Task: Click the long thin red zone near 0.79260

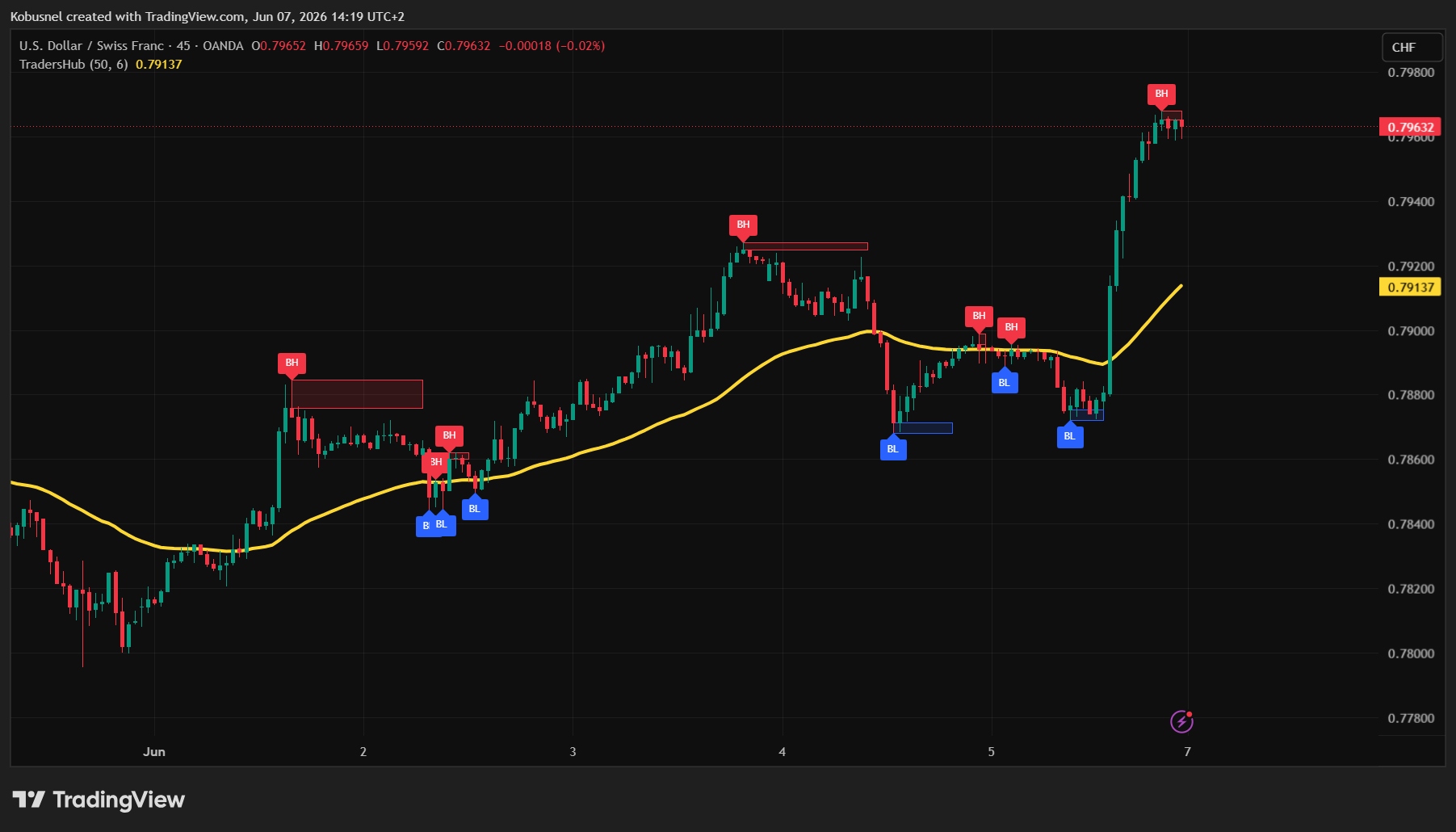Action: (x=805, y=246)
